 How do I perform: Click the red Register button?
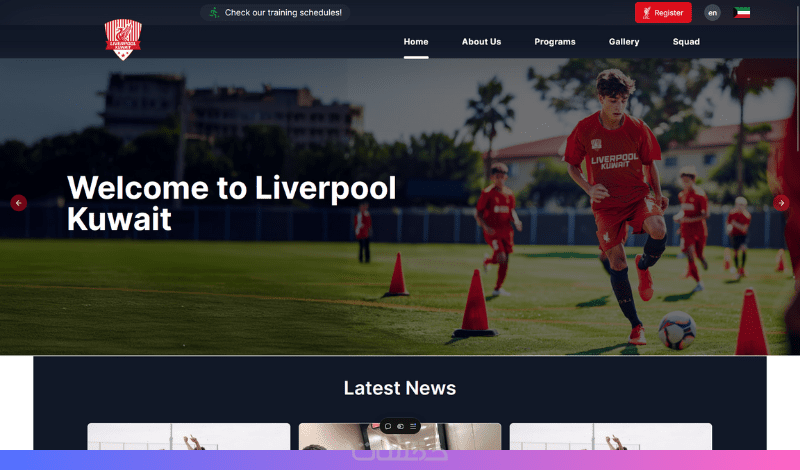663,13
